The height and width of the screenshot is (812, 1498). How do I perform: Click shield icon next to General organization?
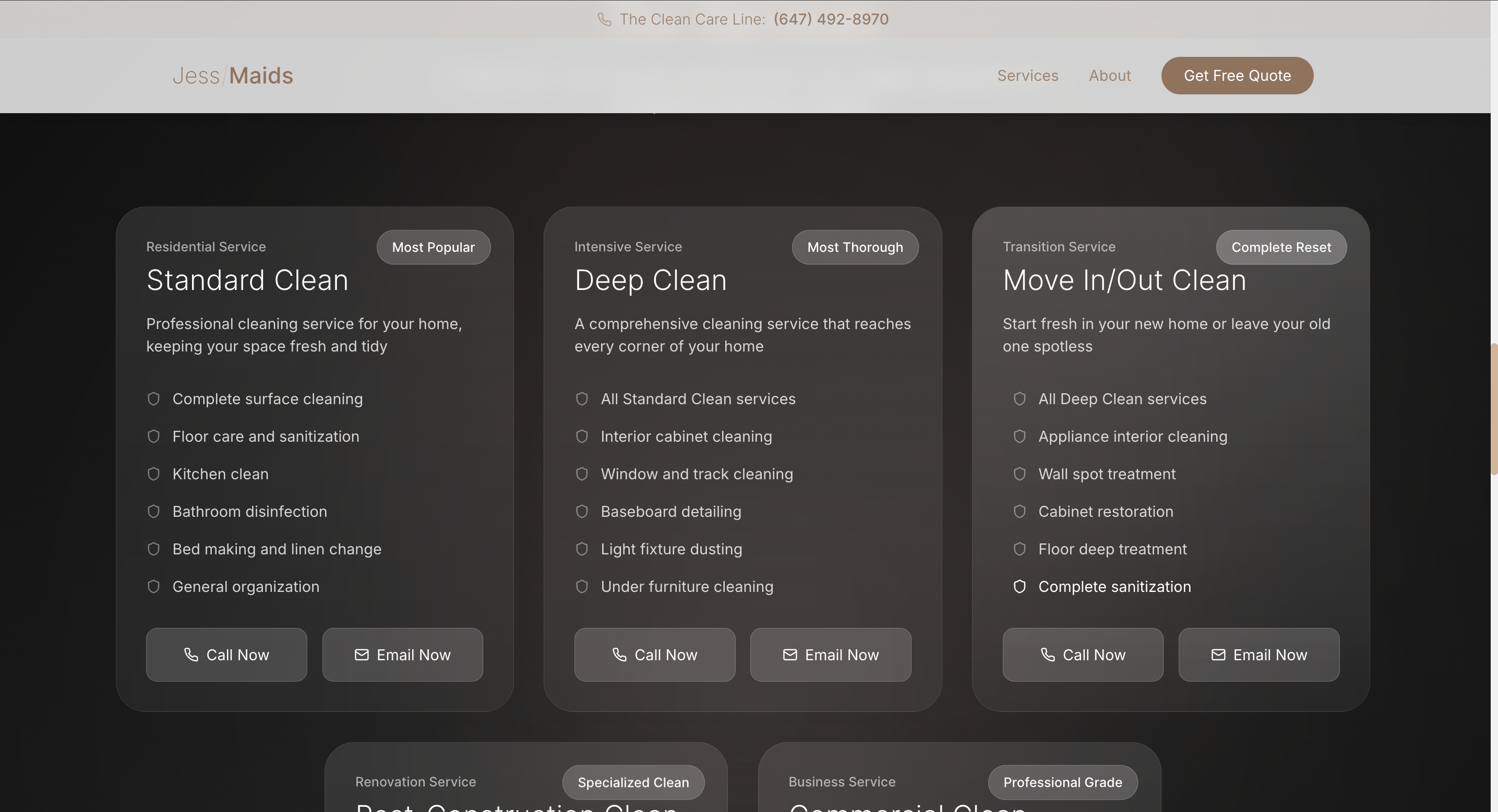tap(153, 587)
